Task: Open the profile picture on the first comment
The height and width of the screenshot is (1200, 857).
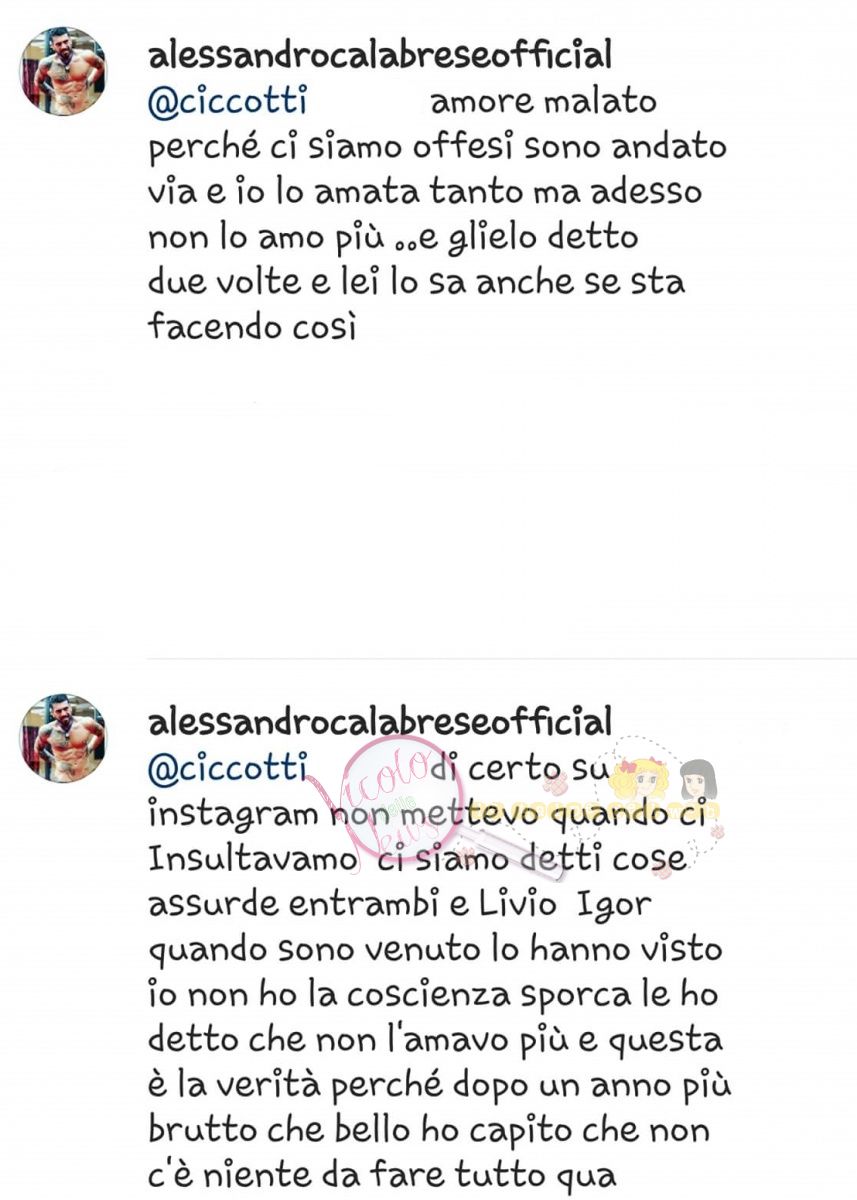Action: (x=63, y=71)
